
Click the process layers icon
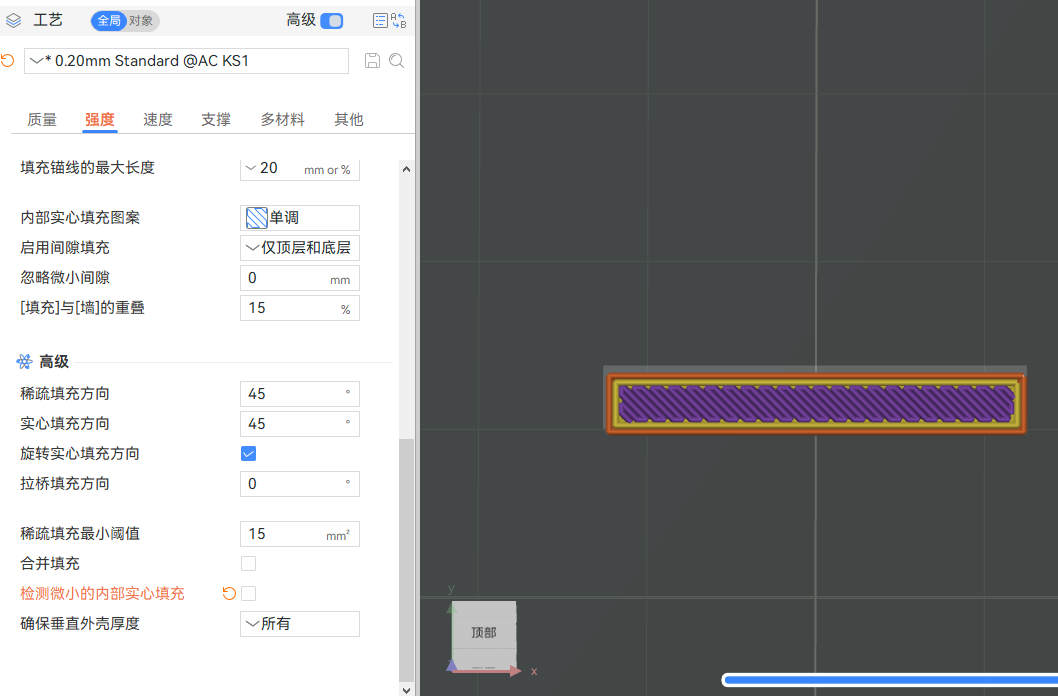click(x=13, y=21)
